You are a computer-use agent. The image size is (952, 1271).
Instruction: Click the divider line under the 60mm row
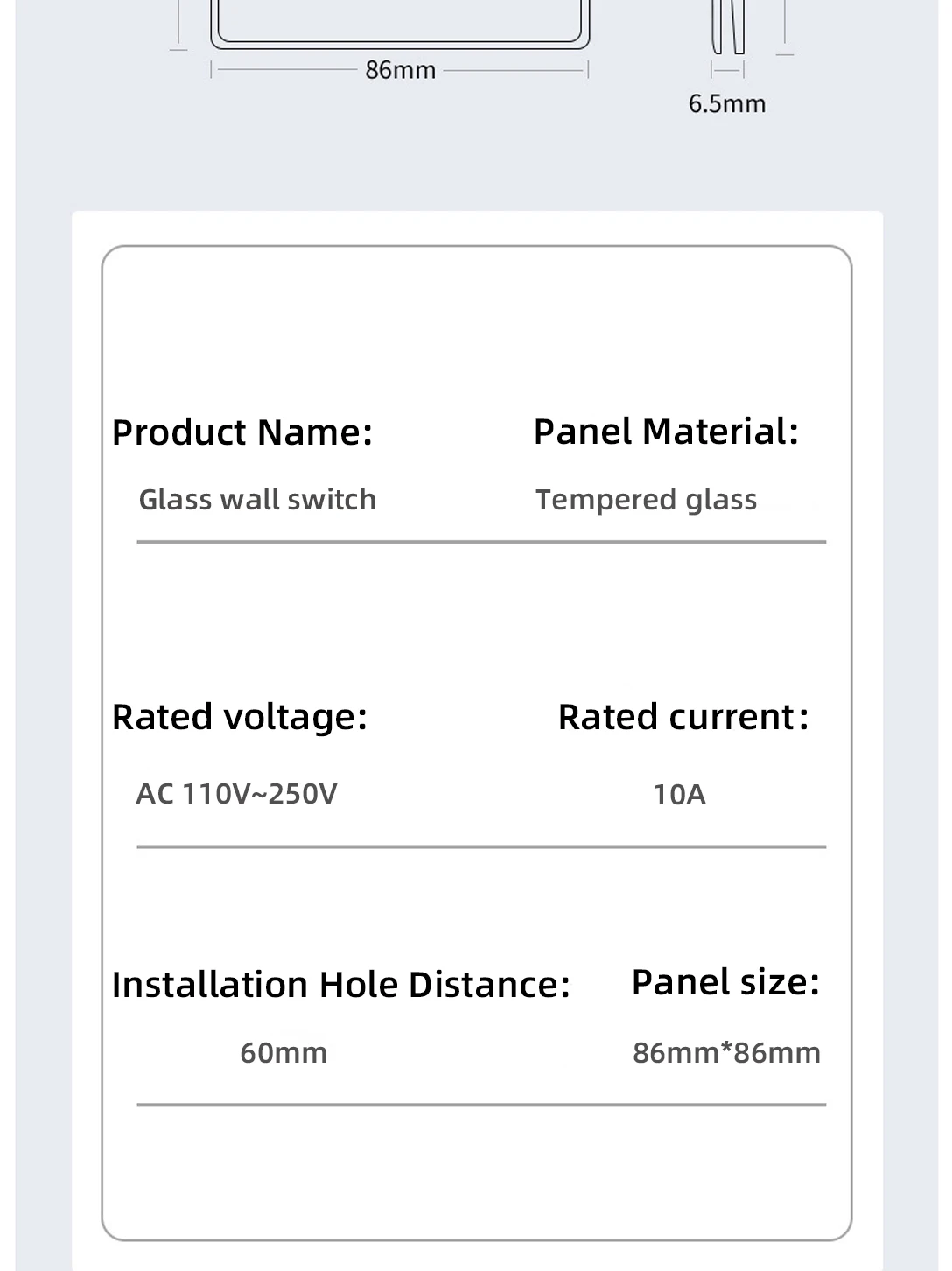click(481, 1105)
